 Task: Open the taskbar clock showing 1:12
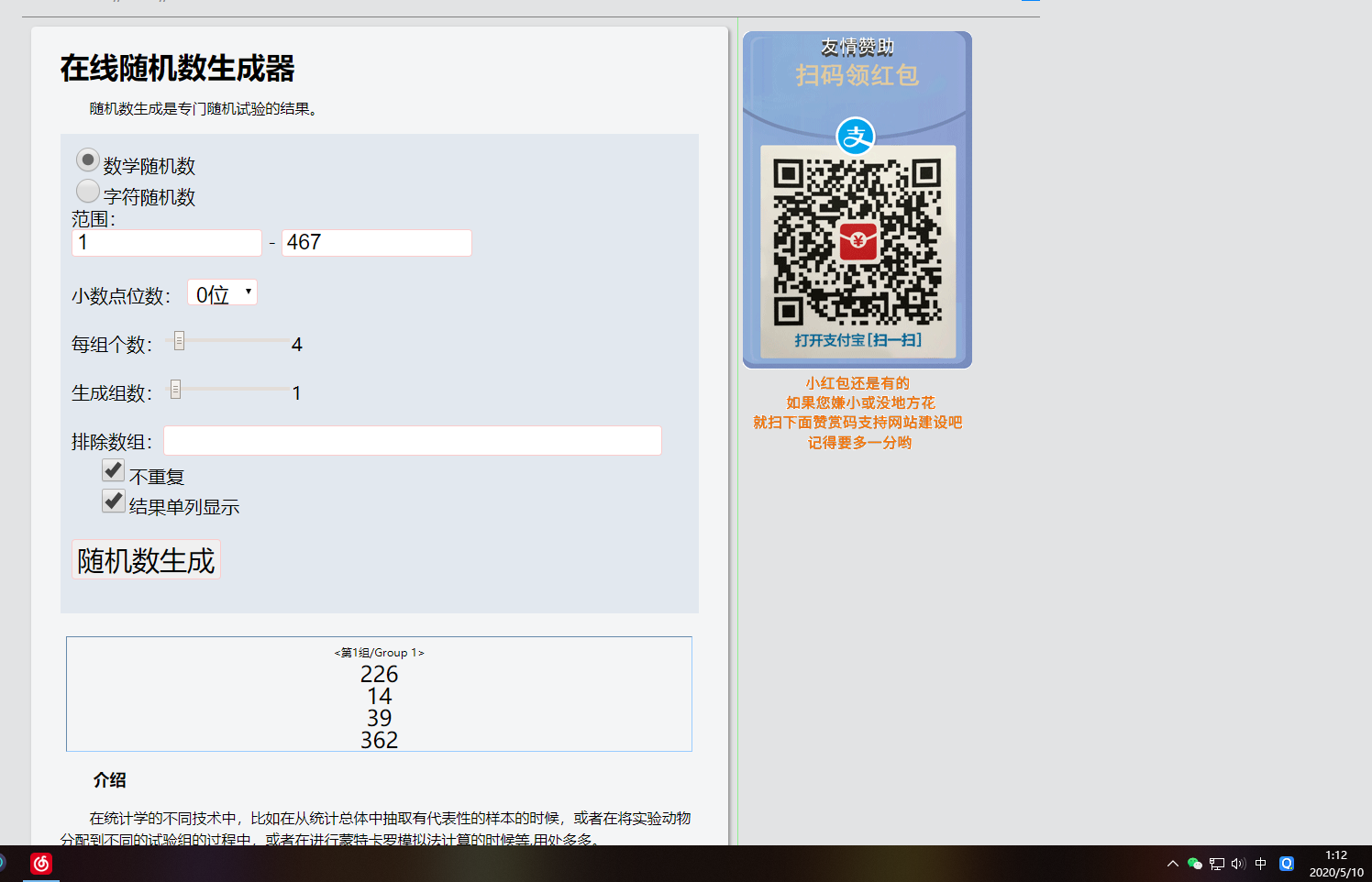pos(1336,864)
